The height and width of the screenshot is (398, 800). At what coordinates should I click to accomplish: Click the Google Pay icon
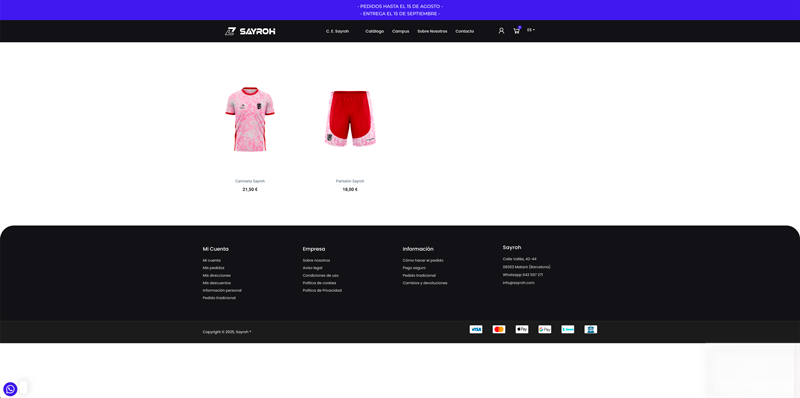click(x=545, y=329)
